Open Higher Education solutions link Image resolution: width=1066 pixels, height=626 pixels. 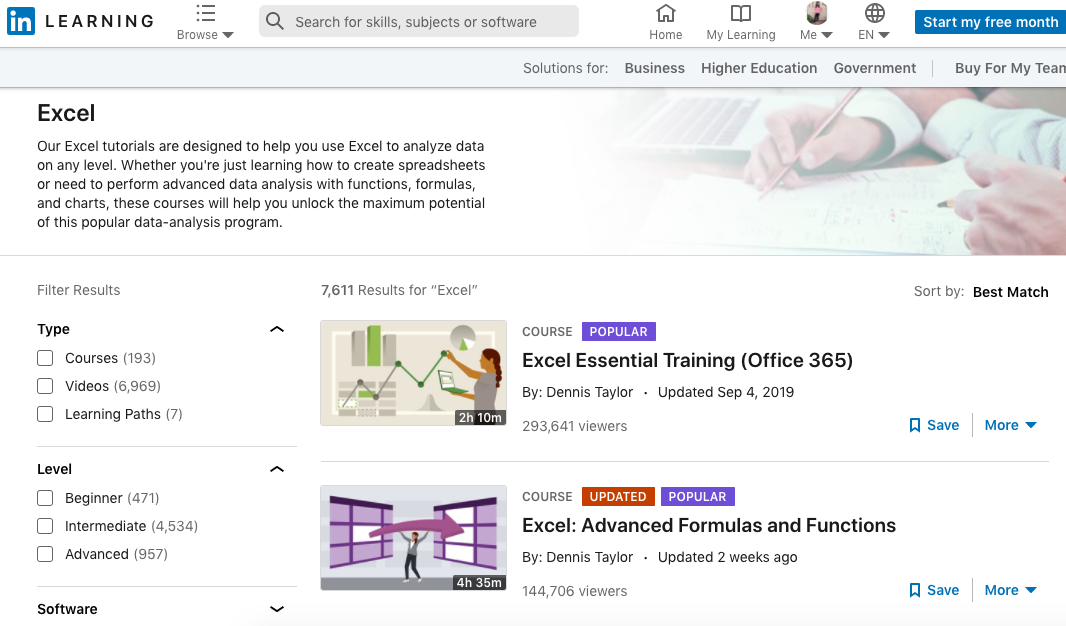click(x=759, y=68)
